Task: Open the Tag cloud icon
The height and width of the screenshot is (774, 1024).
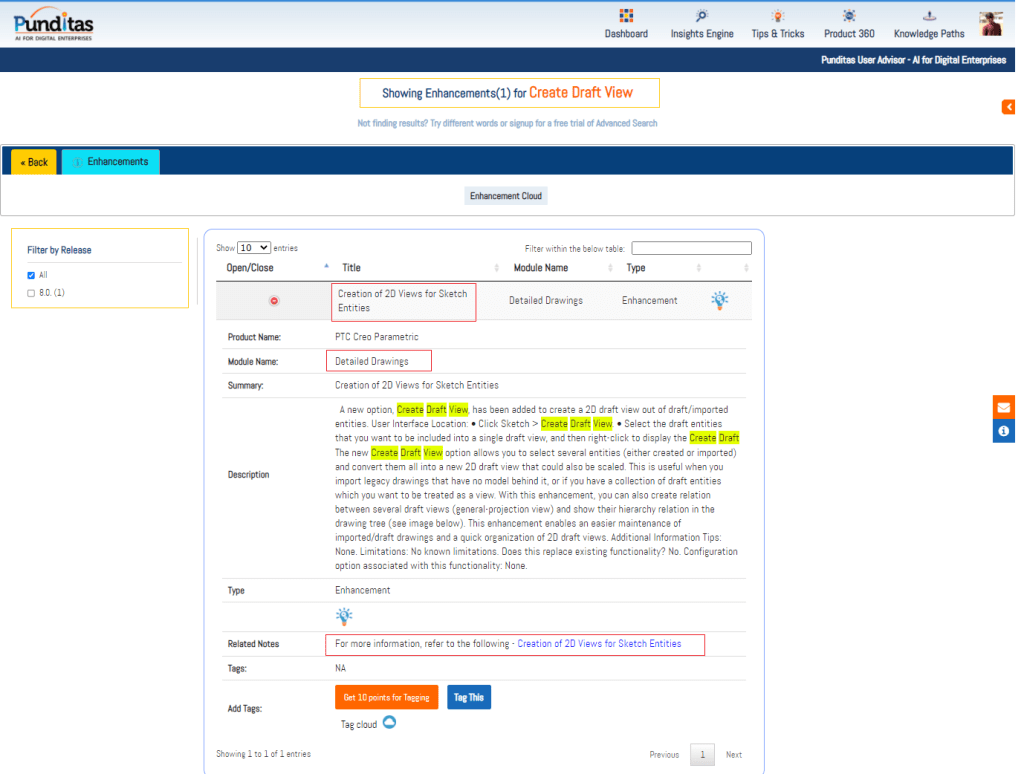Action: point(389,723)
